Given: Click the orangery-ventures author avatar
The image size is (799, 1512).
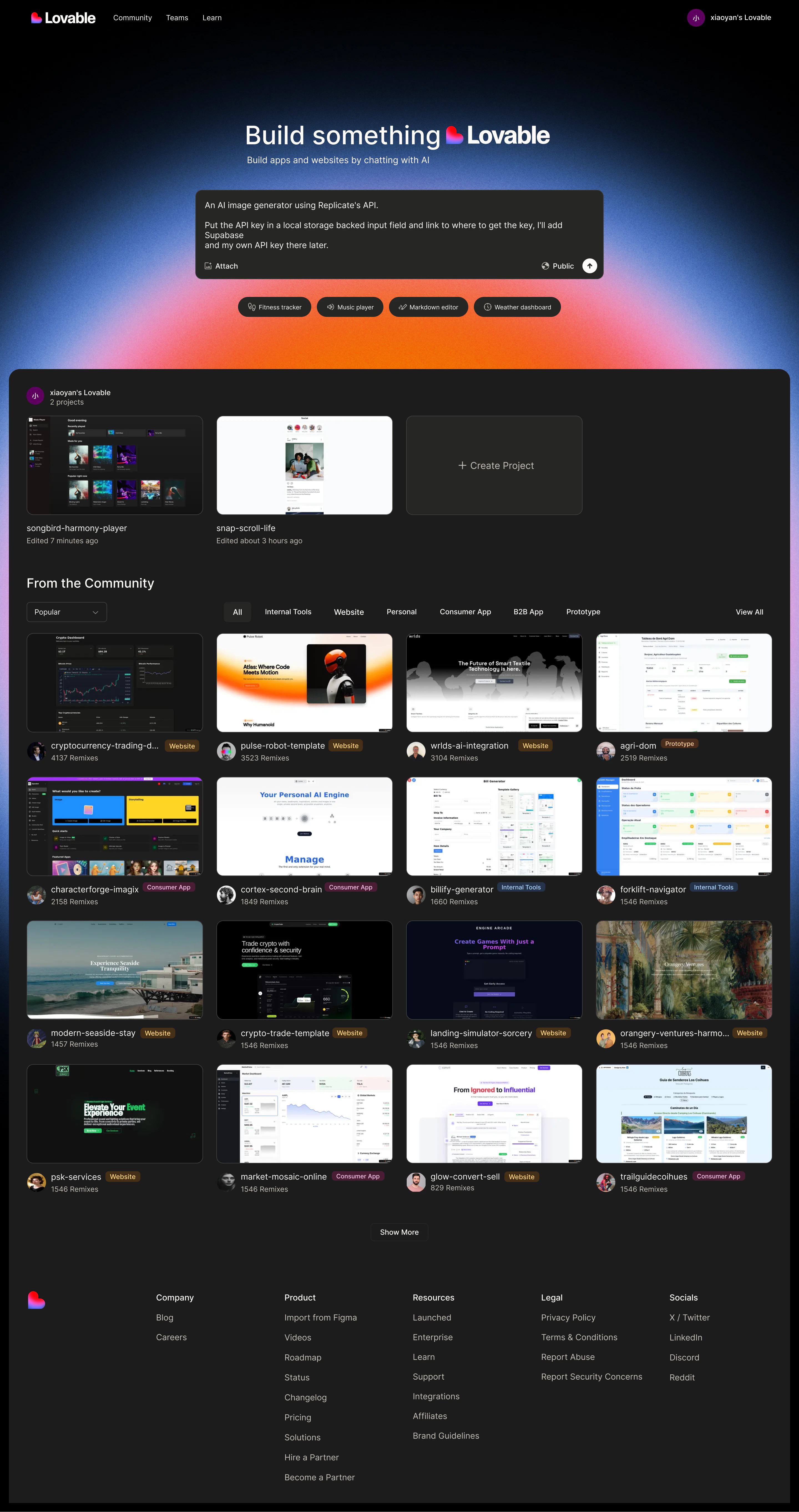Looking at the screenshot, I should coord(606,1039).
